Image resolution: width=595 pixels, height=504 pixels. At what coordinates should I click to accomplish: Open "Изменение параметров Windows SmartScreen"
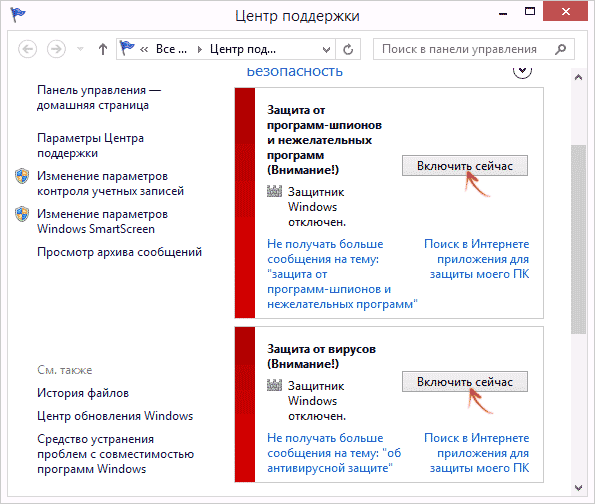point(102,221)
